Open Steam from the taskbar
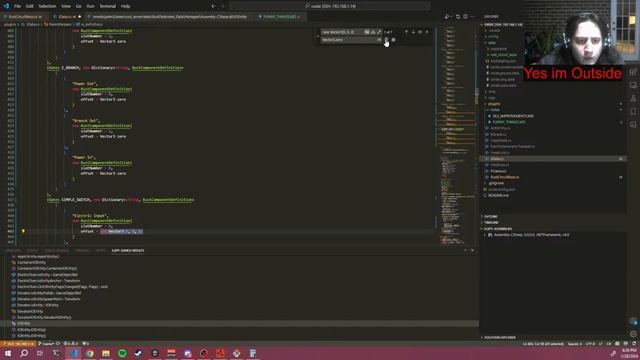Image resolution: width=640 pixels, height=360 pixels. pos(138,353)
